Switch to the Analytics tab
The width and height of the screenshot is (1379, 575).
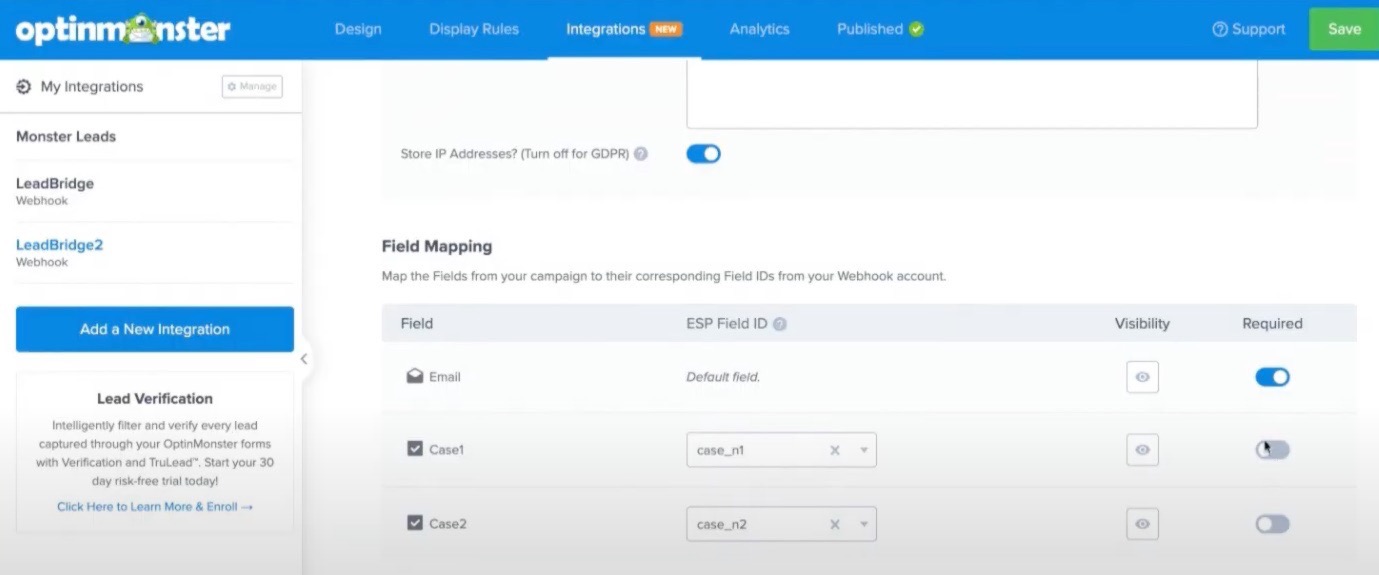point(759,29)
